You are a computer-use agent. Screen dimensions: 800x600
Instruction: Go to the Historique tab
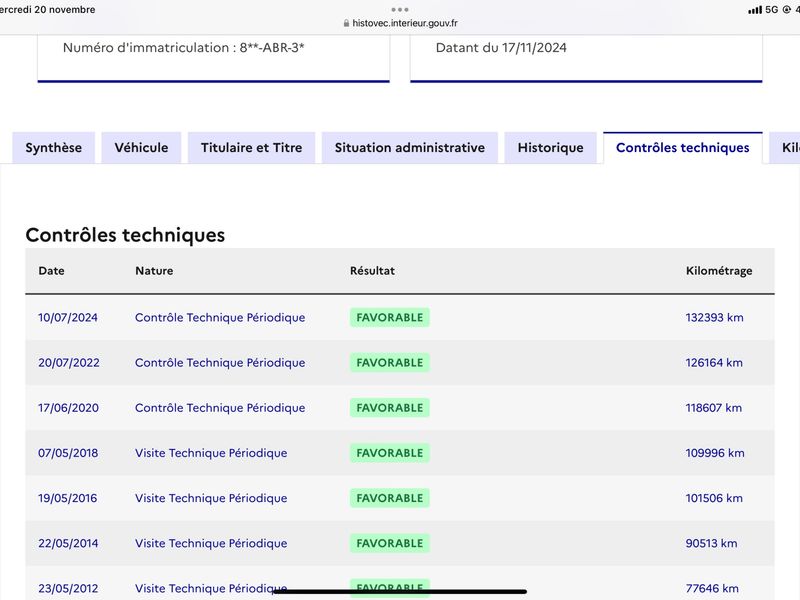pos(551,148)
